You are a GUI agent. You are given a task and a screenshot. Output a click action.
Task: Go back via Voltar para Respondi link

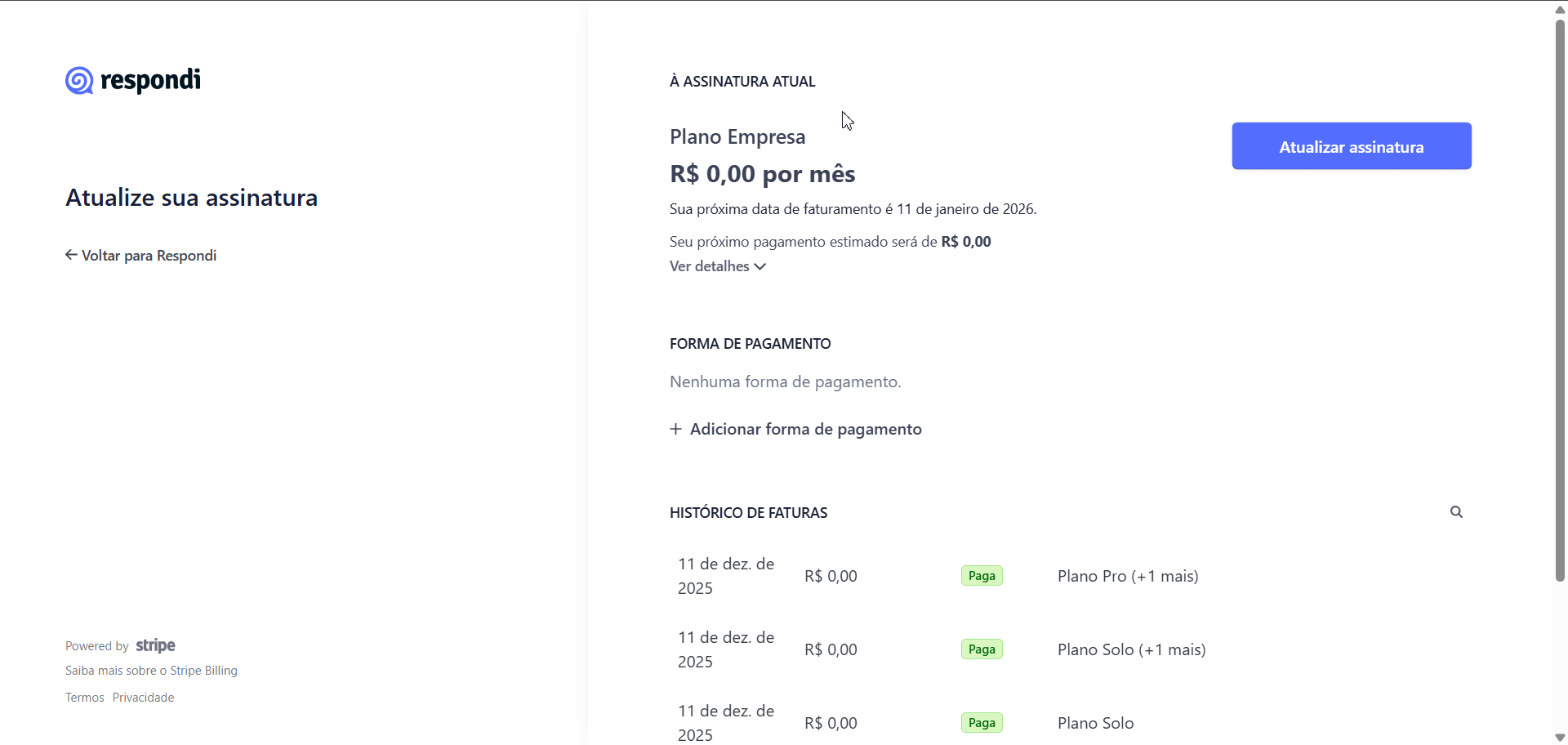(141, 256)
